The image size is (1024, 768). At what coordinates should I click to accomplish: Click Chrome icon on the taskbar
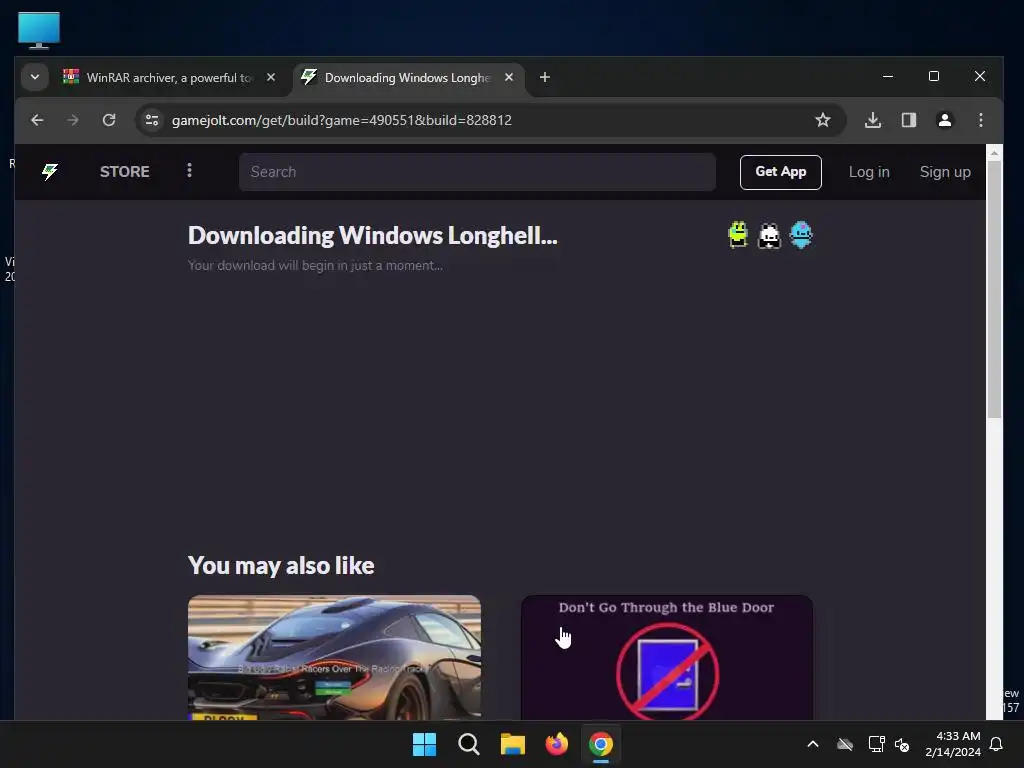(601, 744)
